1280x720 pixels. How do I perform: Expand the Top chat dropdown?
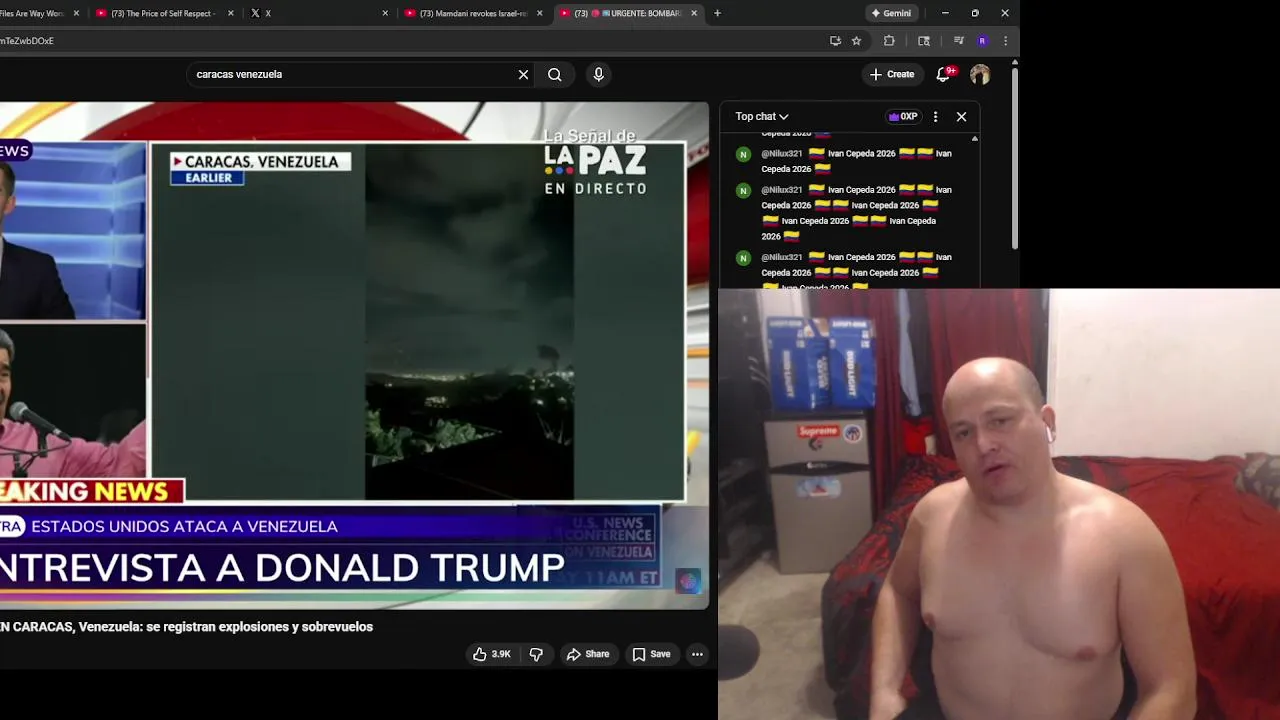[762, 116]
